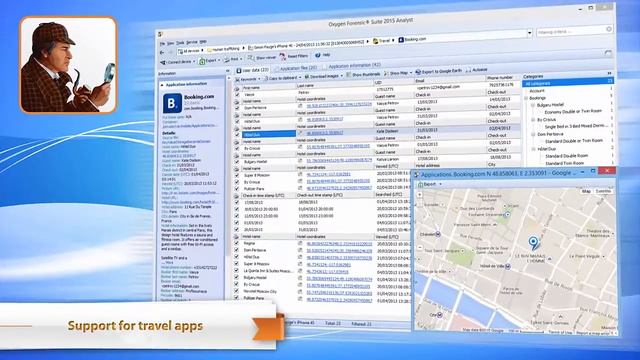Image resolution: width=640 pixels, height=360 pixels.
Task: Open the Service menu
Action: click(191, 42)
